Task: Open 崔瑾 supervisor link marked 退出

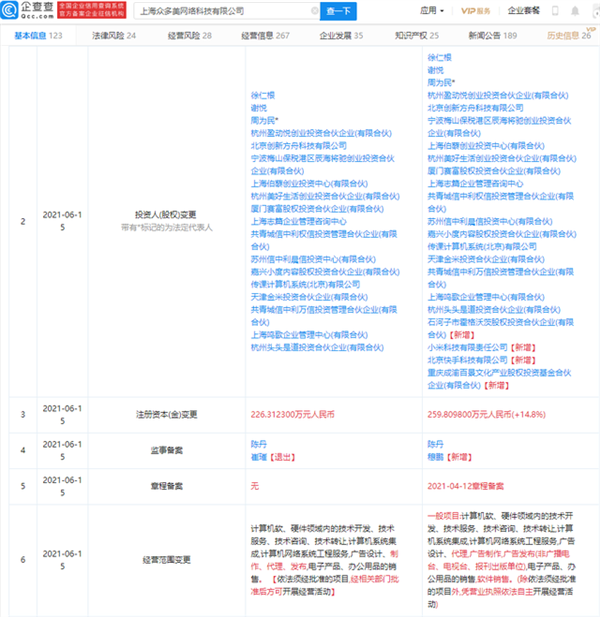Action: [x=258, y=457]
